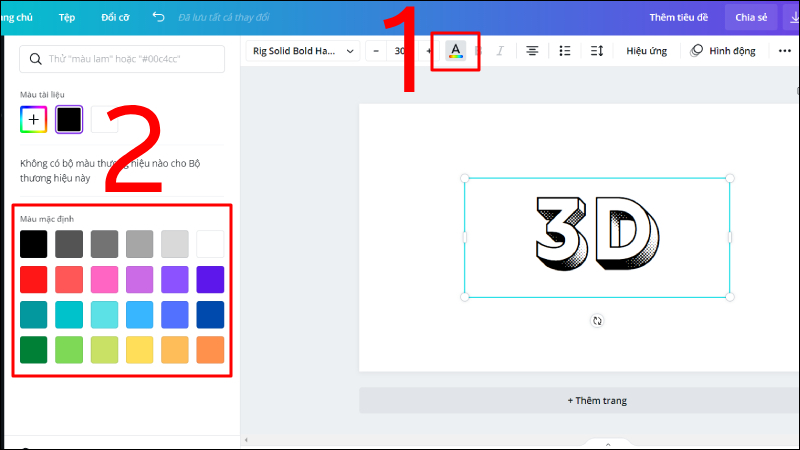The image size is (800, 450).
Task: Click the rotate handle below the text box
Action: (597, 321)
